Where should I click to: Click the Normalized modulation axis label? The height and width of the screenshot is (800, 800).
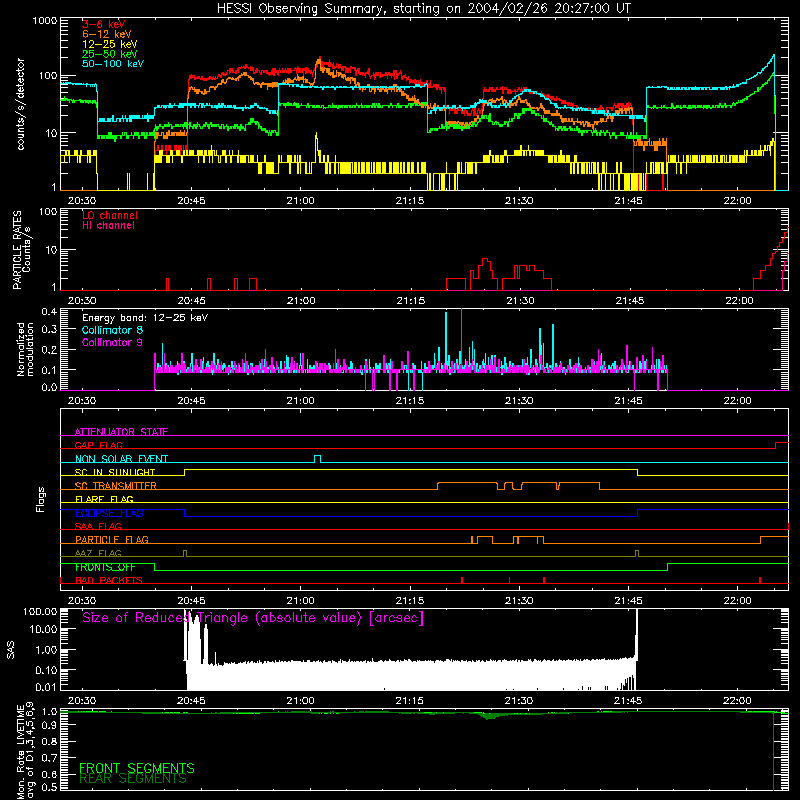(25, 349)
